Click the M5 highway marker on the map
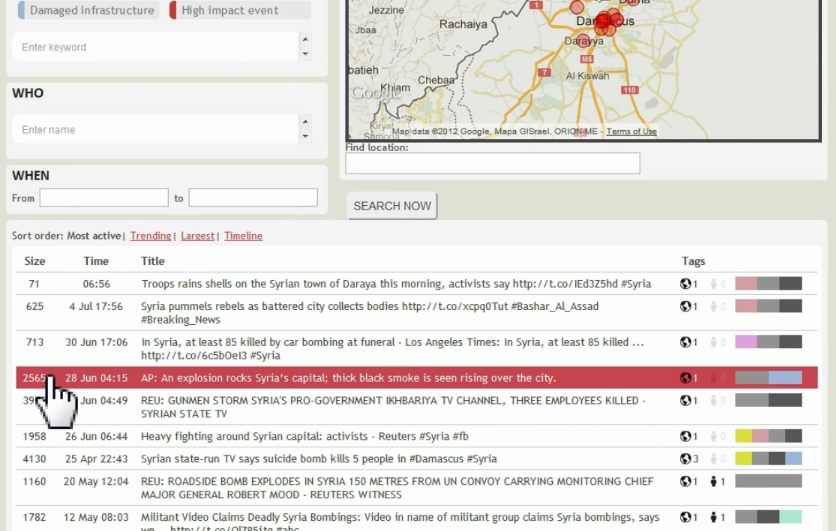Screen dimensions: 836x531 pyautogui.click(x=544, y=72)
